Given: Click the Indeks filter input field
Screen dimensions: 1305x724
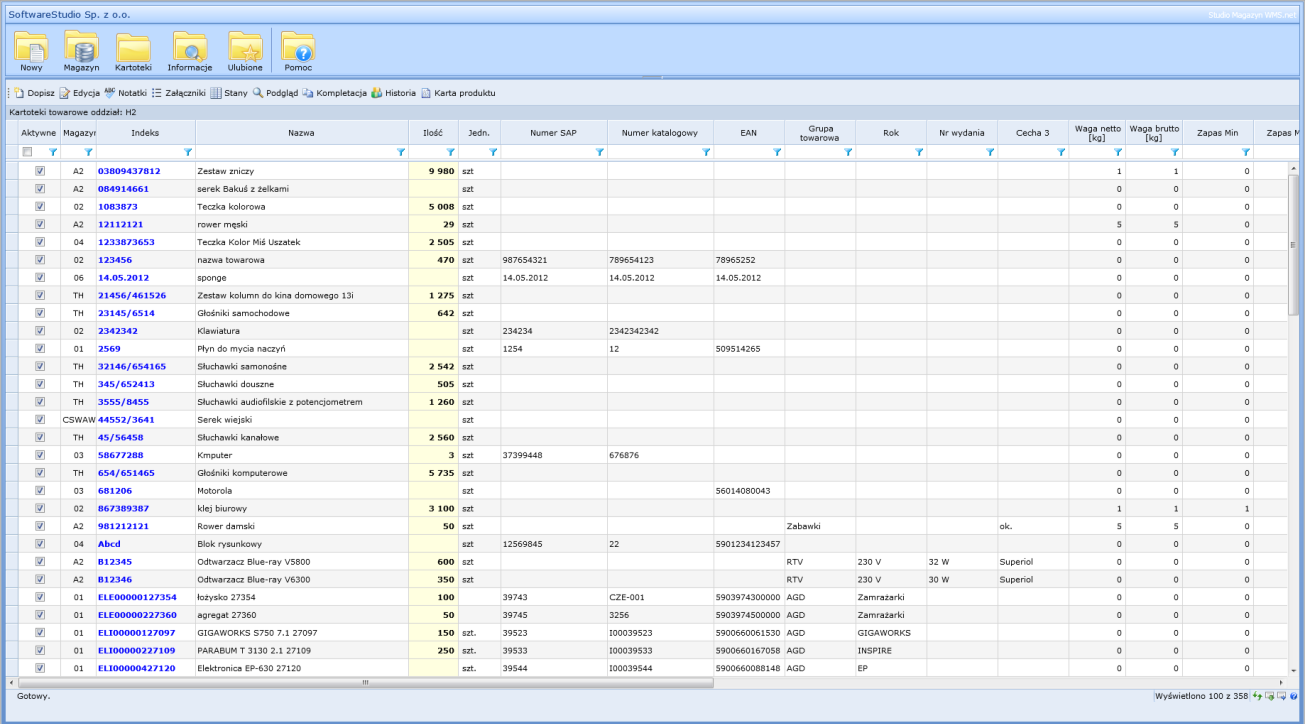Looking at the screenshot, I should [x=139, y=152].
